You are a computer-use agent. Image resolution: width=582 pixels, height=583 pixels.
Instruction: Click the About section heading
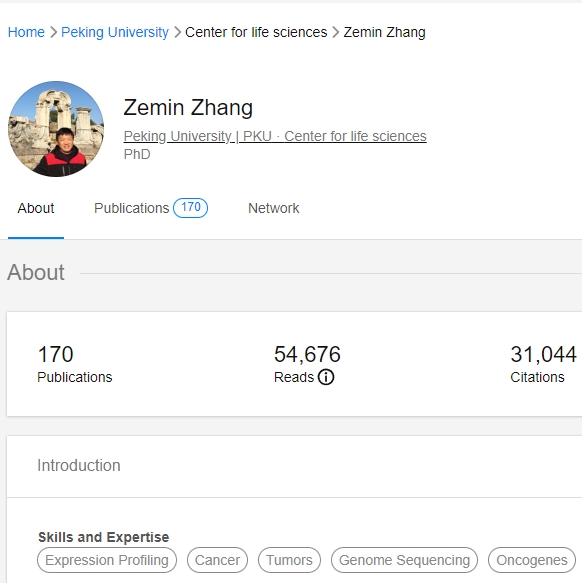[x=36, y=272]
